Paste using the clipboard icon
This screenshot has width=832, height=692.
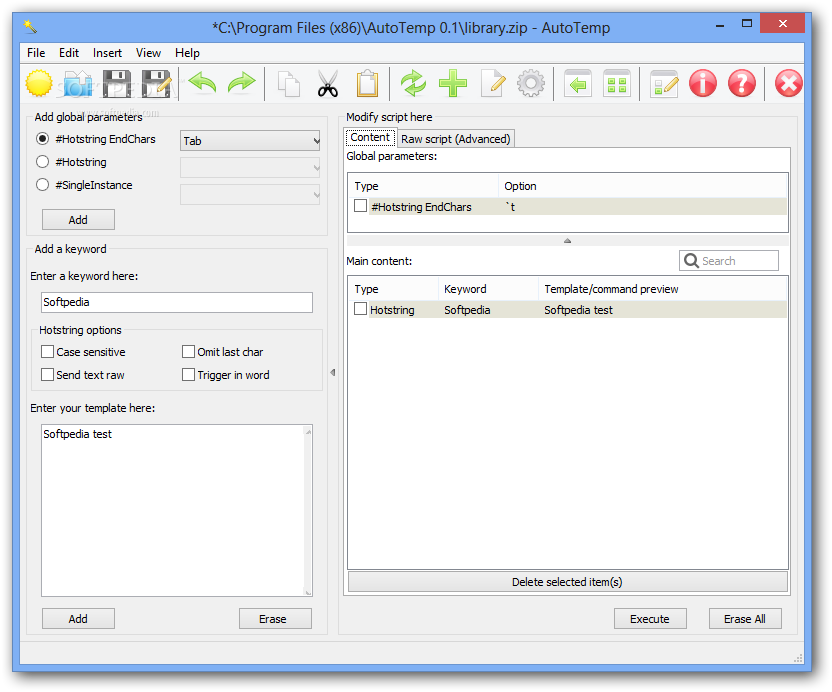(x=367, y=83)
